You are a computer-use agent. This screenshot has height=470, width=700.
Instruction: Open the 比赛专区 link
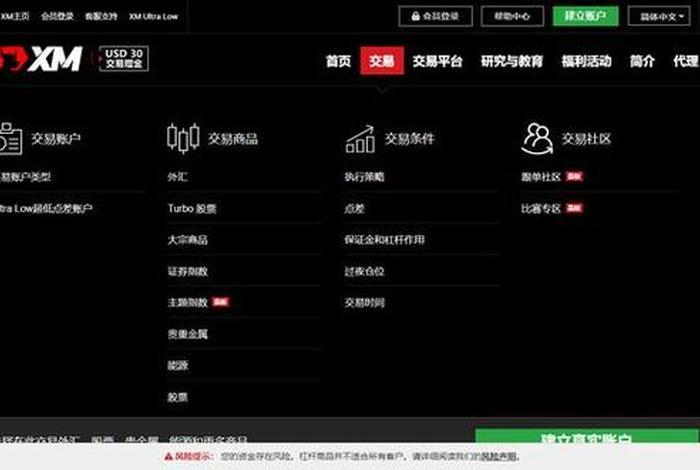click(x=541, y=208)
